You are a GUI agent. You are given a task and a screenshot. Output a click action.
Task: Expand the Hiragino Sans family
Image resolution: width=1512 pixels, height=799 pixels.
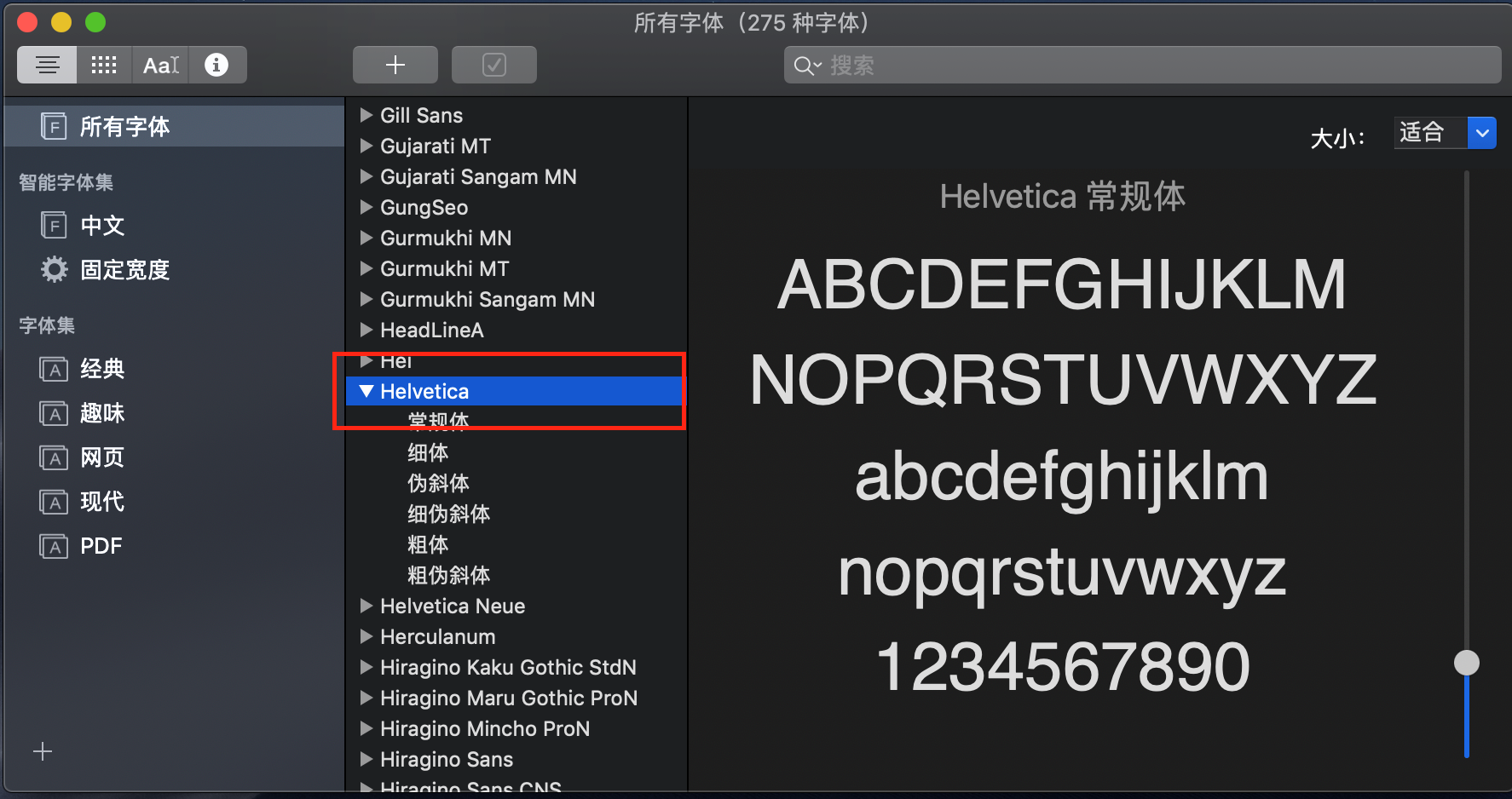pos(366,759)
